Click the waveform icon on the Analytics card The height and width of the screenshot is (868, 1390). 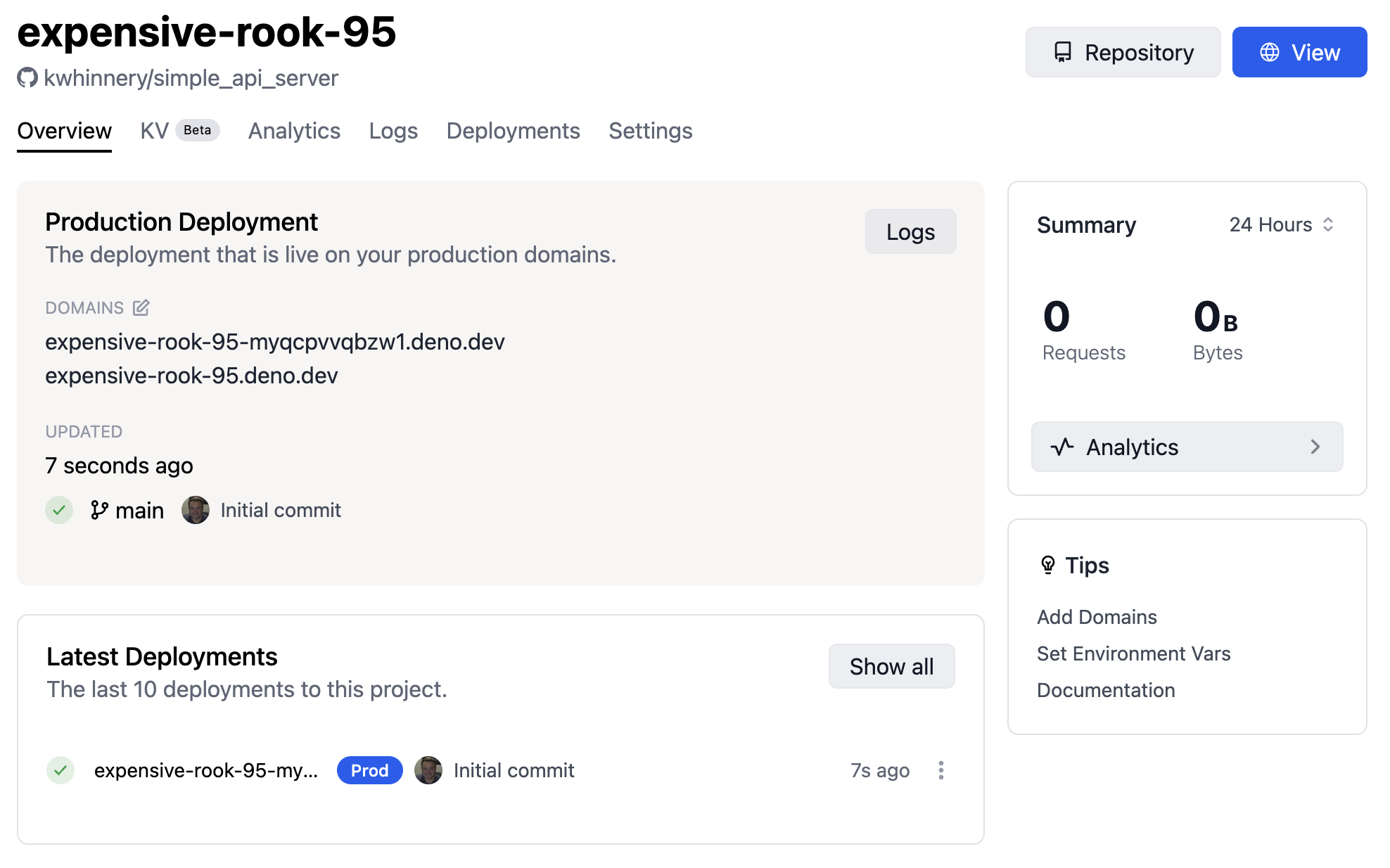click(1064, 447)
